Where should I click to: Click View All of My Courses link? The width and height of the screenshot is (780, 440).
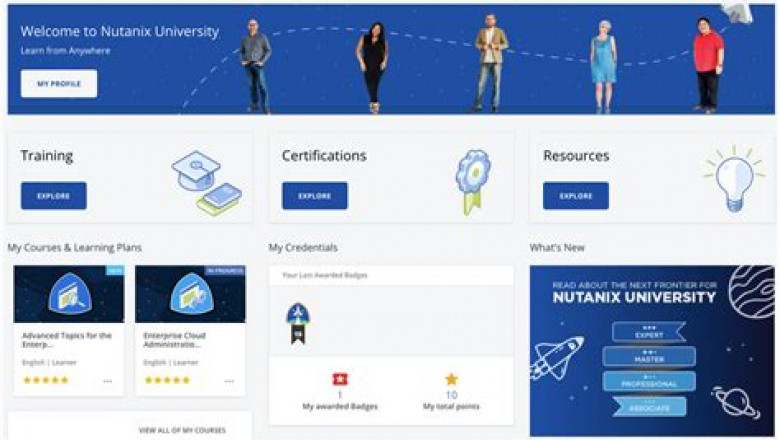tap(182, 430)
